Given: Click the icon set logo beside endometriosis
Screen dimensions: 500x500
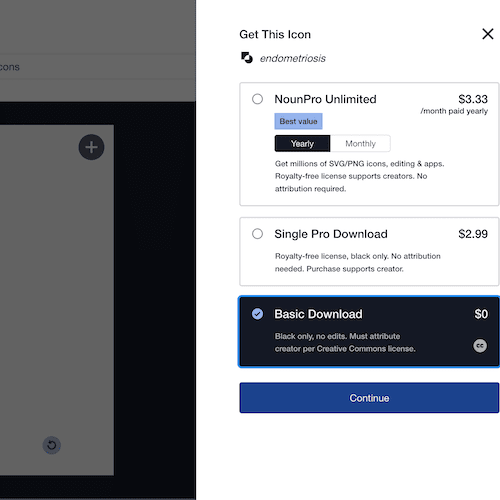Looking at the screenshot, I should (247, 58).
